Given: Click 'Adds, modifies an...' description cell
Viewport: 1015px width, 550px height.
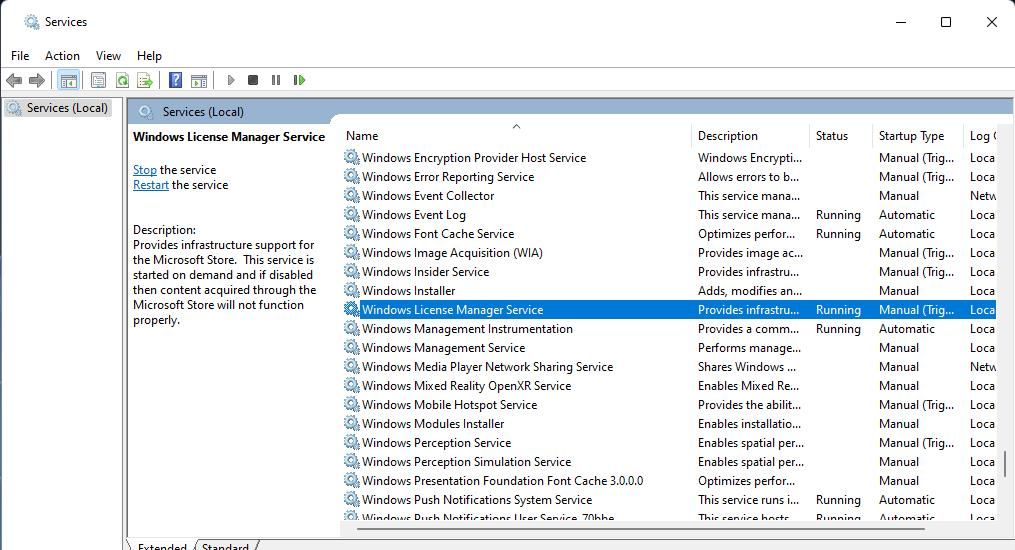Looking at the screenshot, I should [x=750, y=291].
